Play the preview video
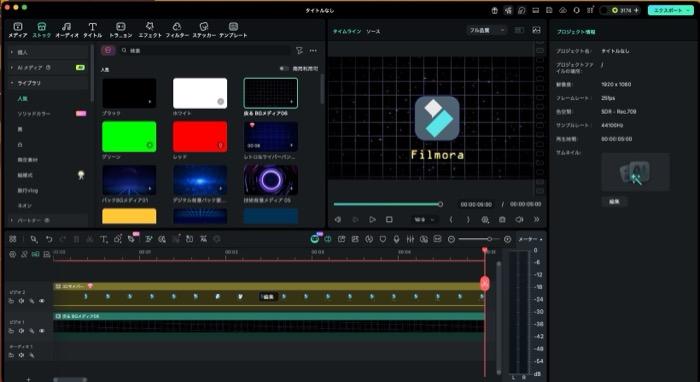 [372, 220]
